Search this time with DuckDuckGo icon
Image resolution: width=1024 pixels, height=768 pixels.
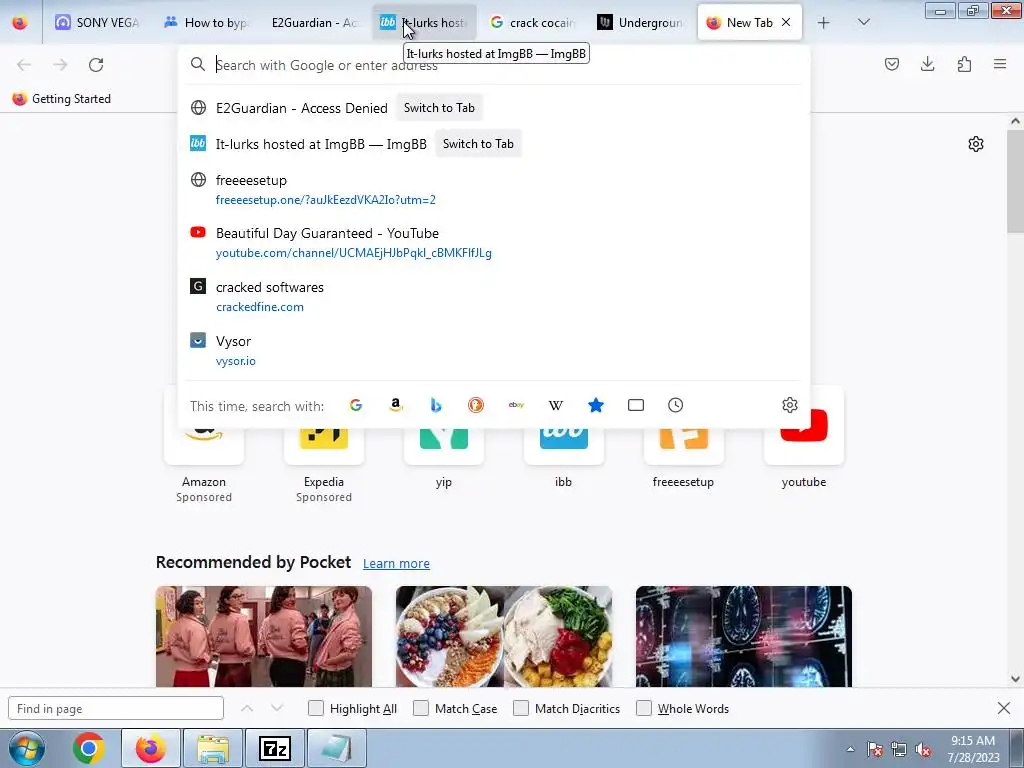click(x=476, y=406)
